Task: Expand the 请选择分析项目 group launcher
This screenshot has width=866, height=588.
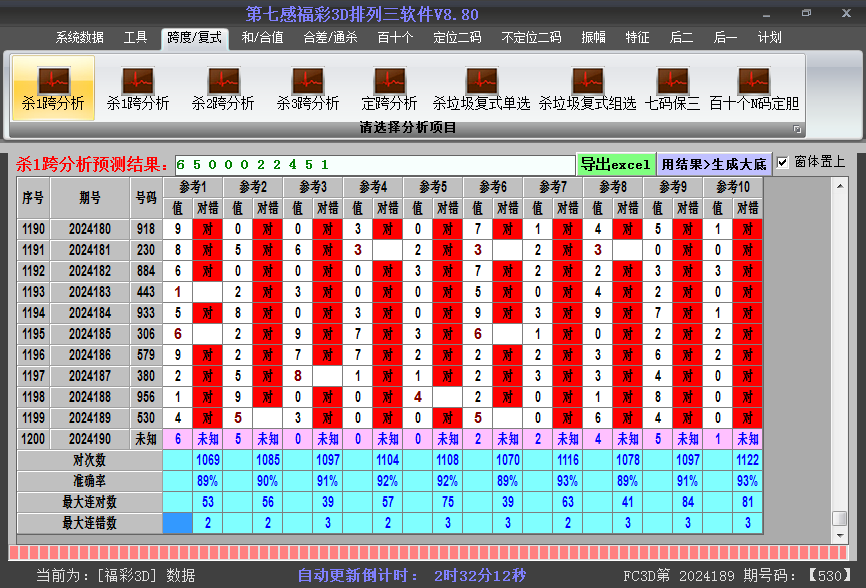Action: point(797,129)
